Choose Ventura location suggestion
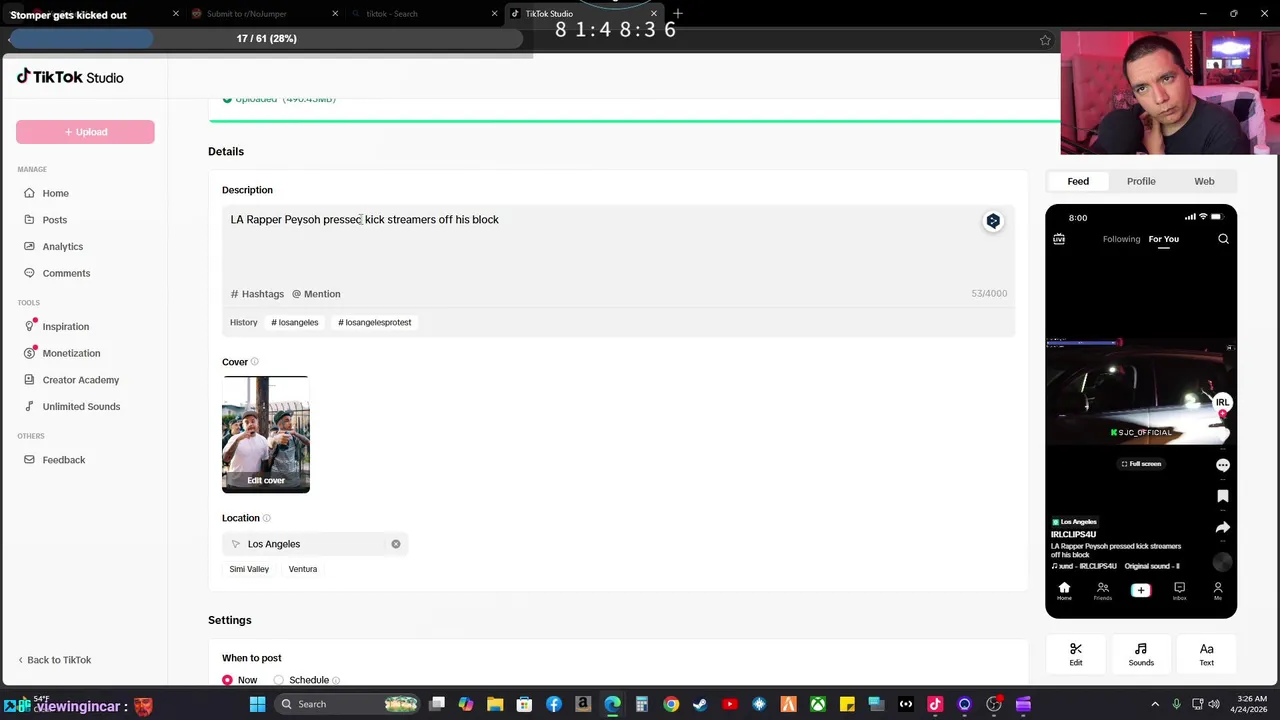Screen dimensions: 1280x720 pyautogui.click(x=303, y=569)
